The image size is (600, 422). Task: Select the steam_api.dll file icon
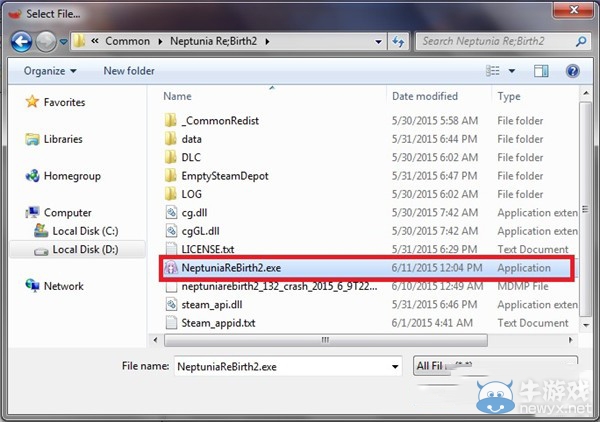171,304
